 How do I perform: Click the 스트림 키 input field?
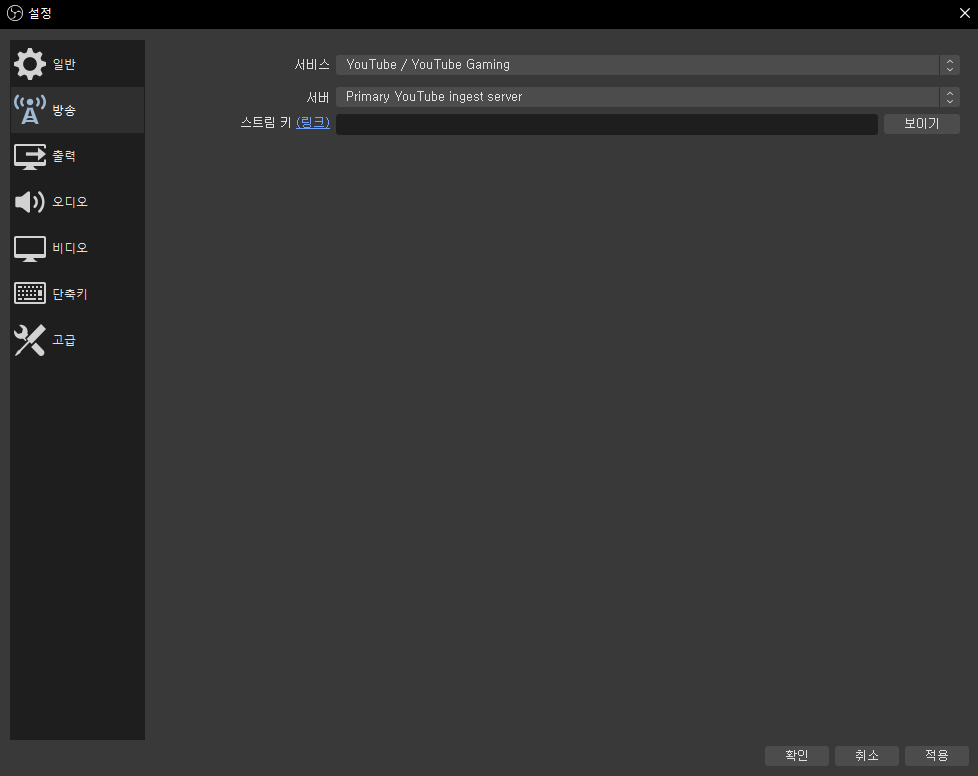pos(606,124)
